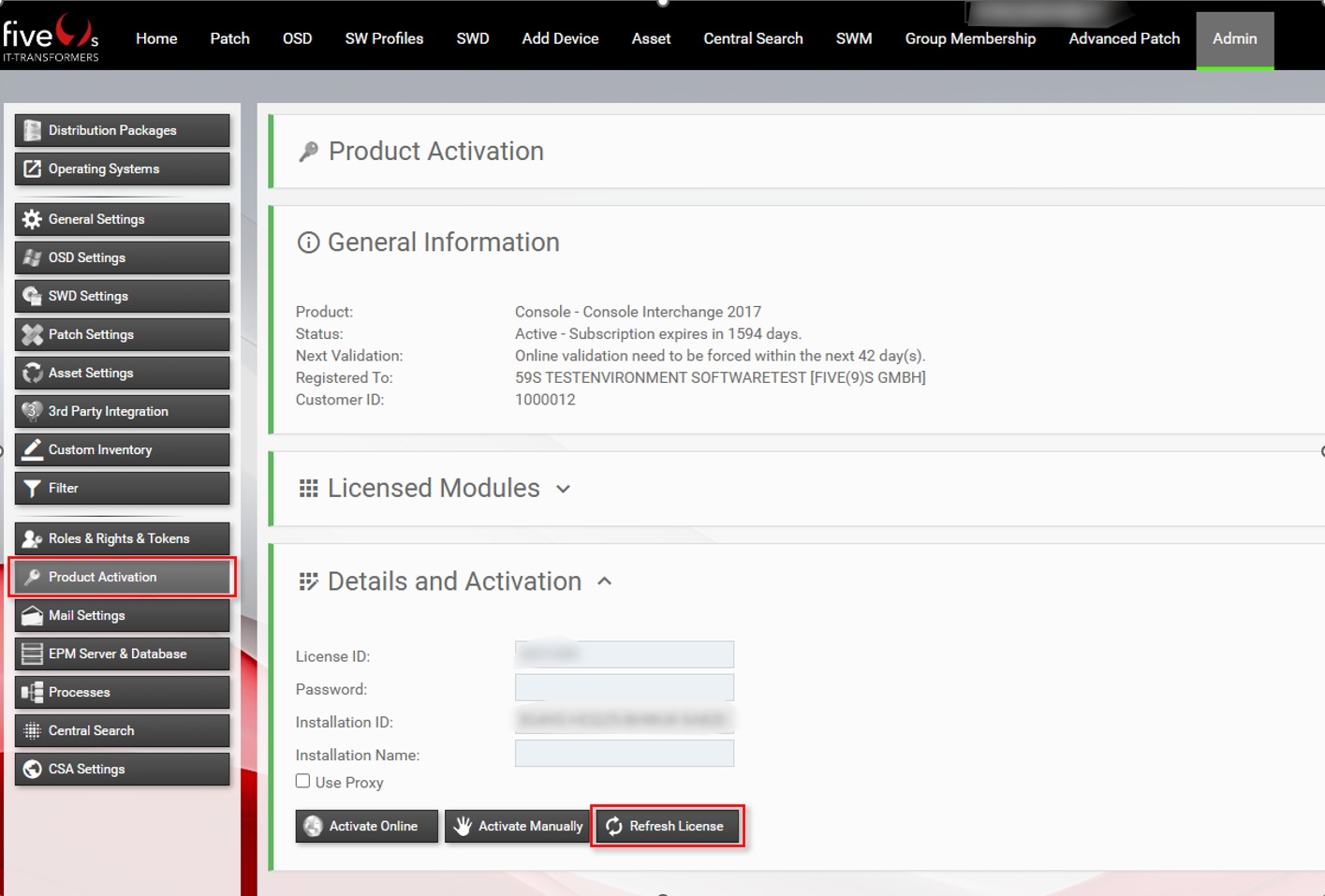Click the General Information info icon
1325x896 pixels.
[x=308, y=242]
